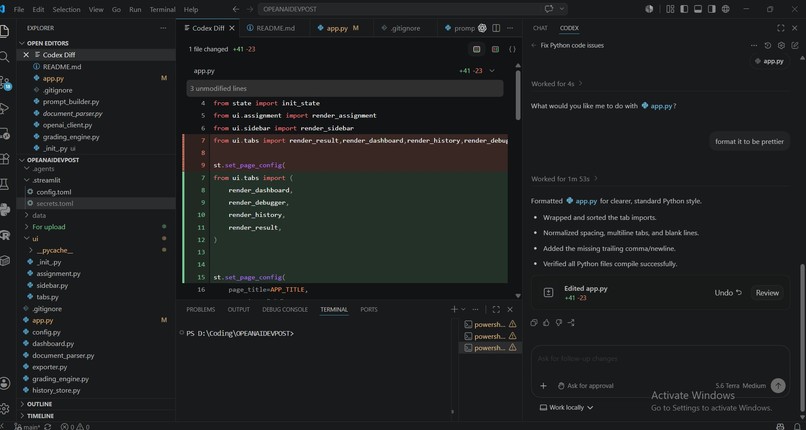
Task: Switch to the Debug Console tab
Action: click(285, 309)
